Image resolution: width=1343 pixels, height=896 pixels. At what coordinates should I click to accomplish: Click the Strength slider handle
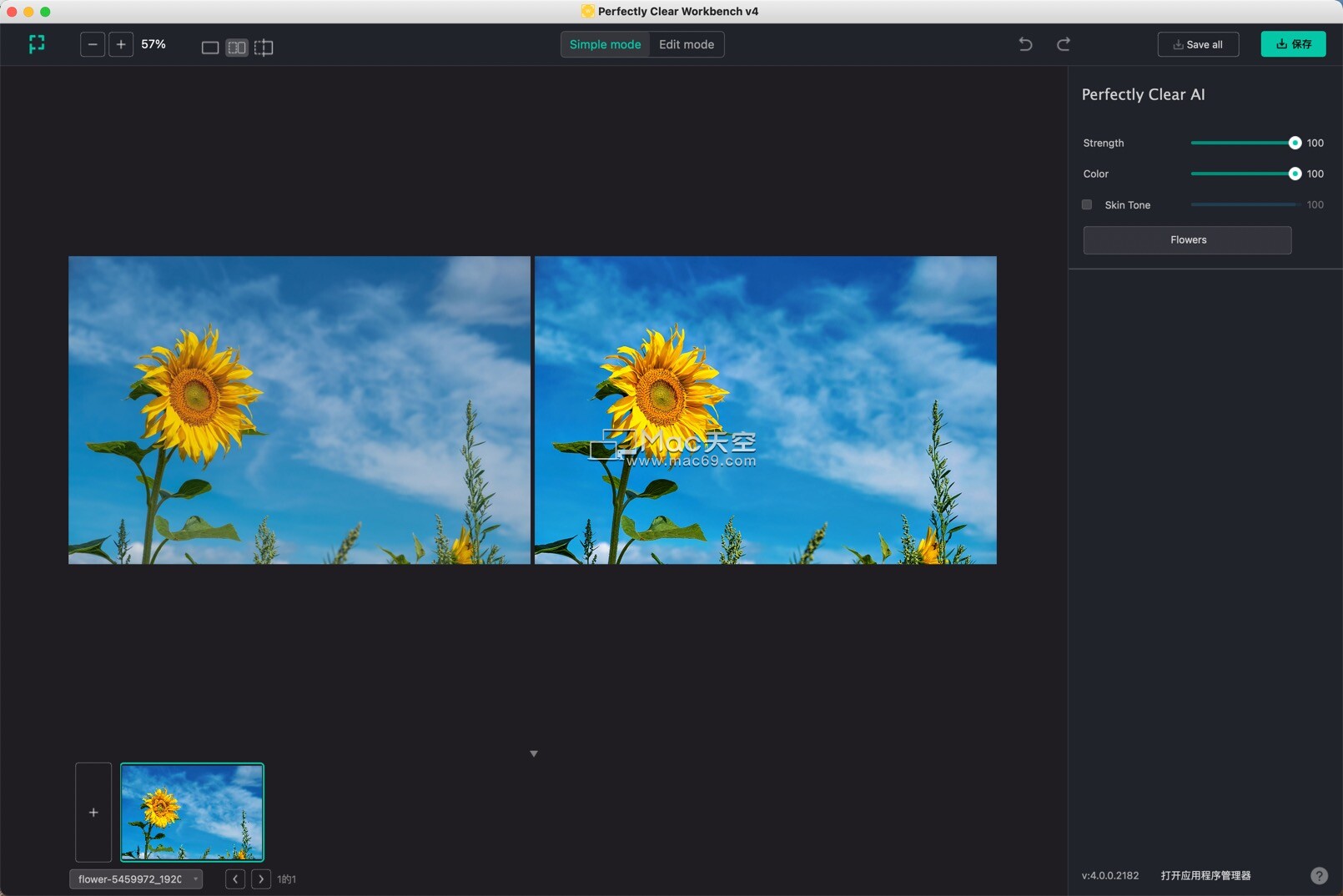tap(1295, 143)
